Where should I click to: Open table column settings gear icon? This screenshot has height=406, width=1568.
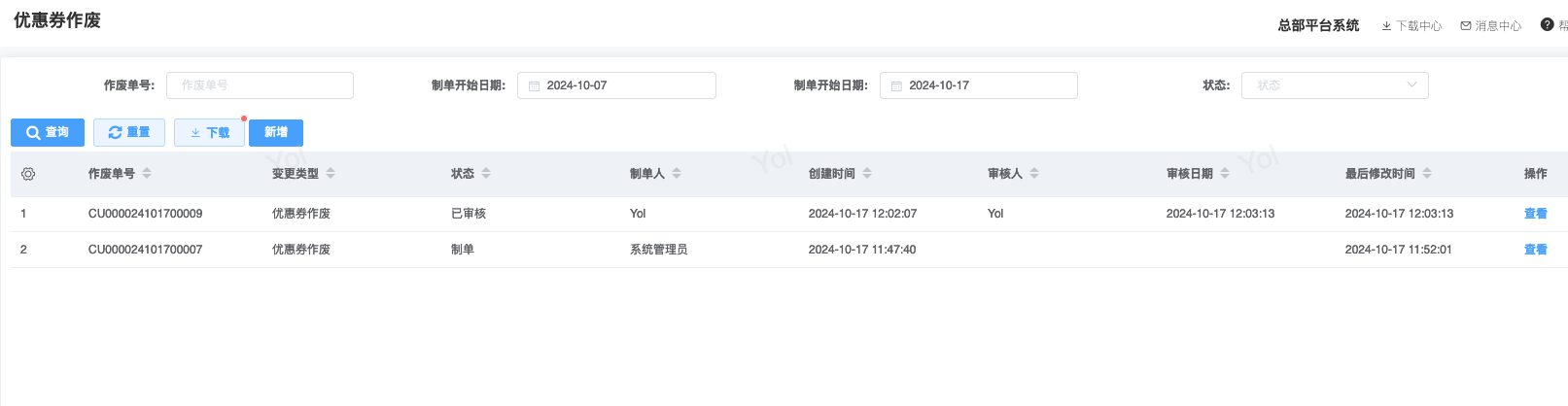point(28,174)
